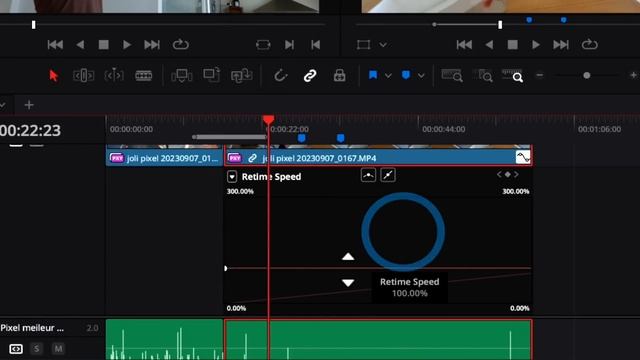Image resolution: width=640 pixels, height=360 pixels.
Task: Click the down arrow on the speed curve
Action: 348,282
